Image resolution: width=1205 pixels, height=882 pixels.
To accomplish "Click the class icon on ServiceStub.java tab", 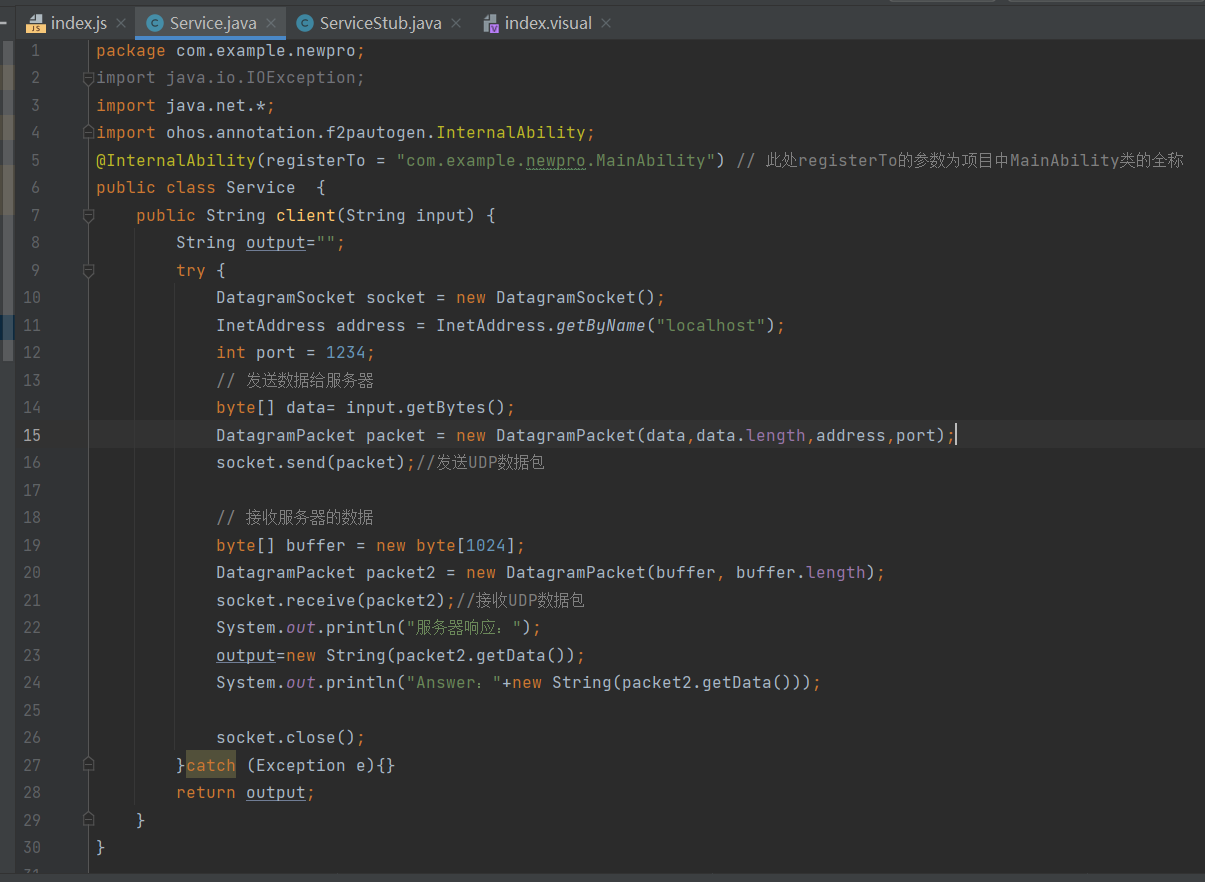I will (x=304, y=23).
